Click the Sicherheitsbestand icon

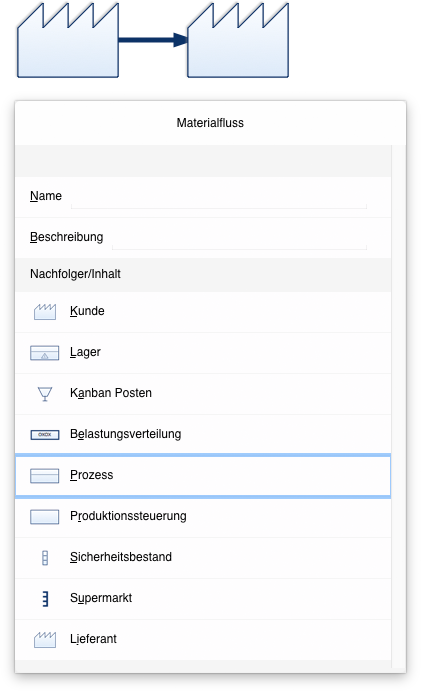pos(45,557)
